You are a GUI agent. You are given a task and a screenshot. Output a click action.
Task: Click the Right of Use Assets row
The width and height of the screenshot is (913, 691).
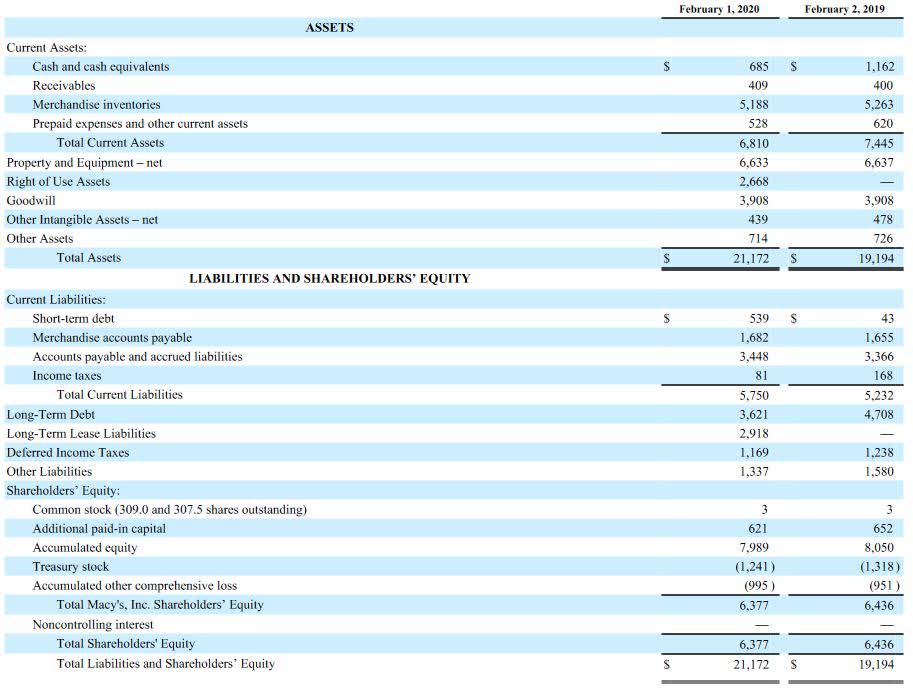point(60,181)
